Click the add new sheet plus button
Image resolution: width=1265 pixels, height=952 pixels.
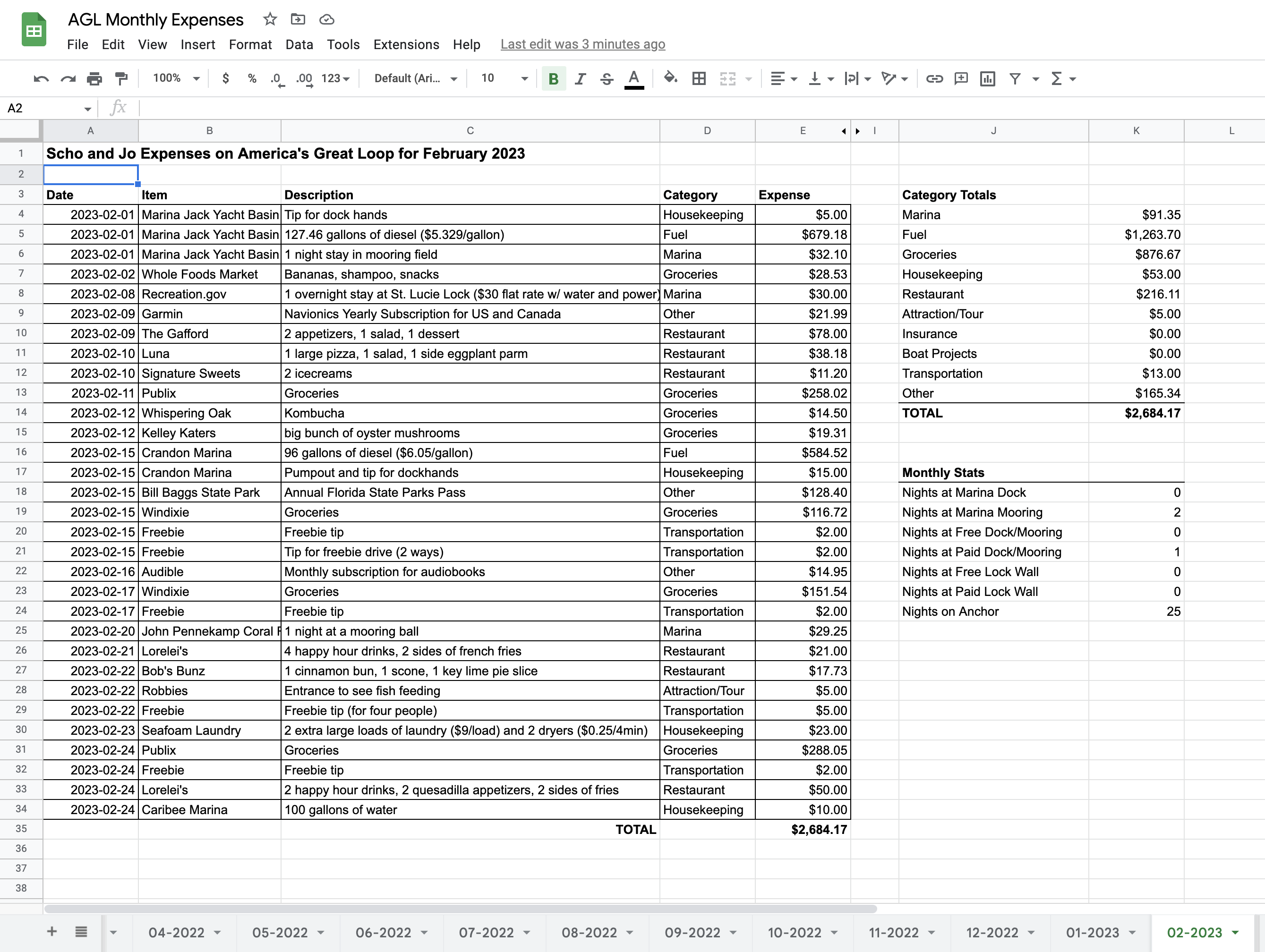click(51, 931)
